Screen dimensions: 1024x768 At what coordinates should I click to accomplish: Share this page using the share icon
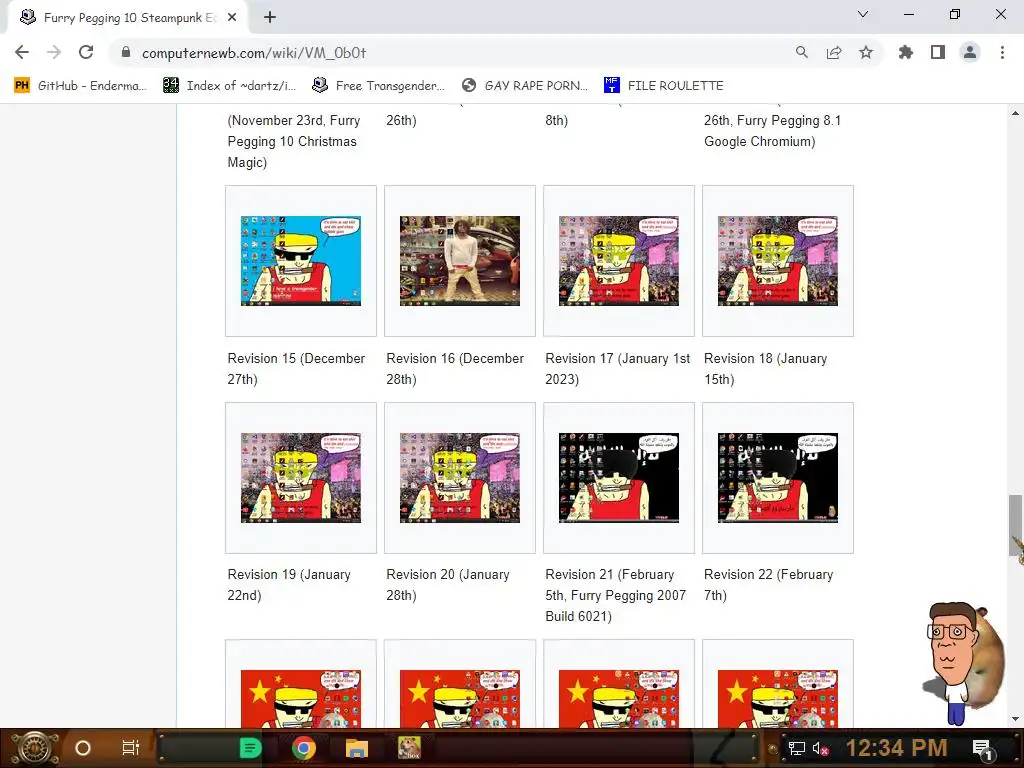click(833, 52)
